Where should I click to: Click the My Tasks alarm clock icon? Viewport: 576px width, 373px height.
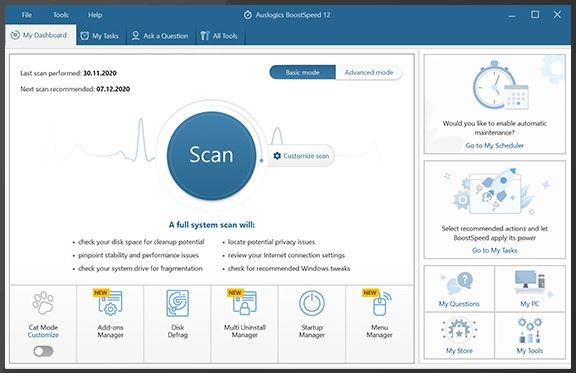[x=84, y=36]
